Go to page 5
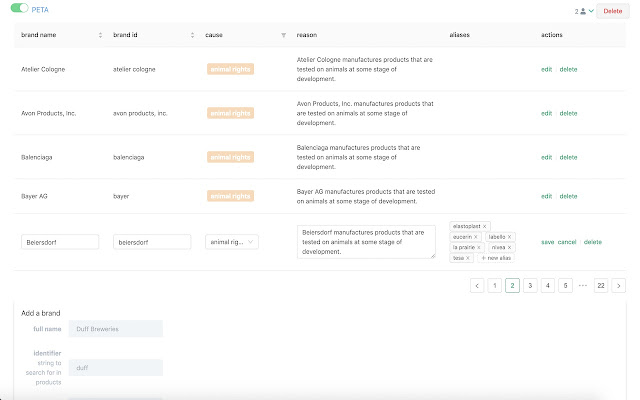Screen dimensions: 640x400 pyautogui.click(x=565, y=286)
